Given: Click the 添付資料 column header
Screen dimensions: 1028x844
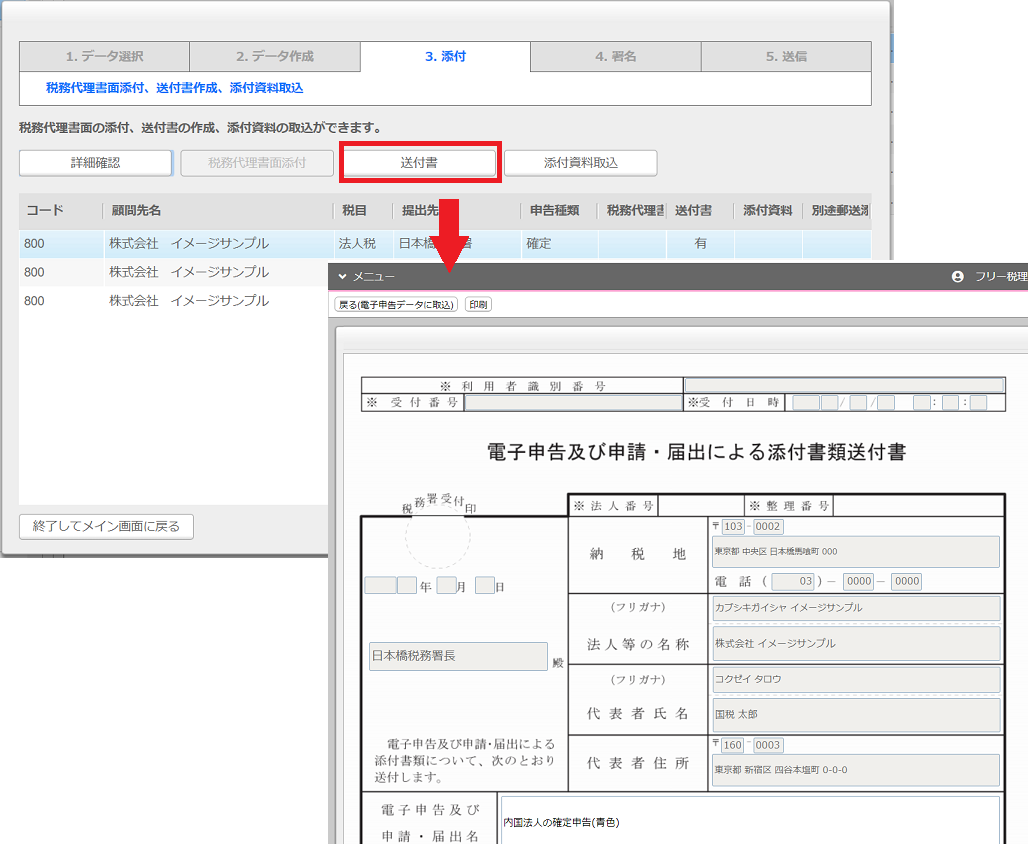Looking at the screenshot, I should [768, 211].
